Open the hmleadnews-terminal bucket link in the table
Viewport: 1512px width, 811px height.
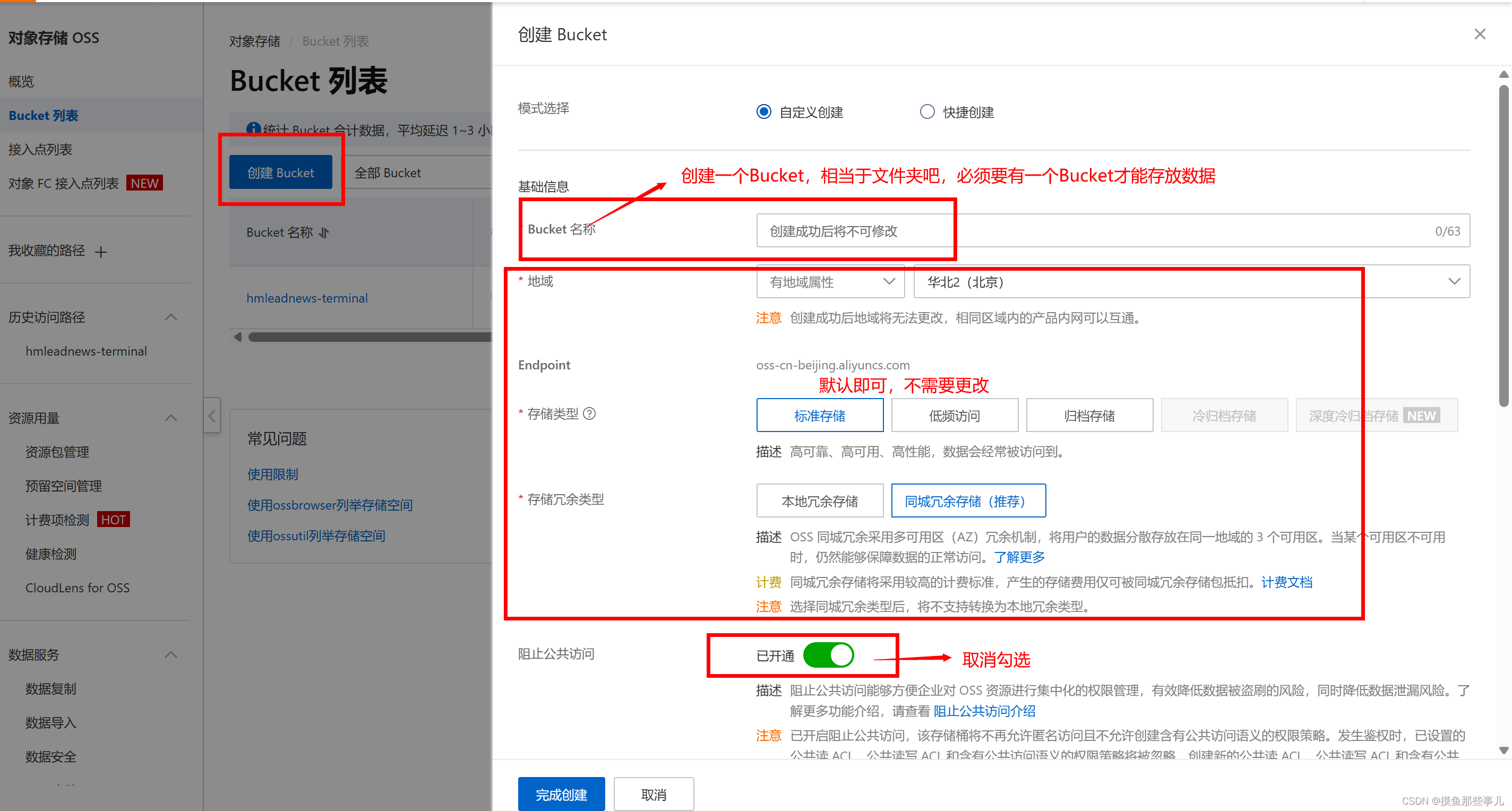307,298
